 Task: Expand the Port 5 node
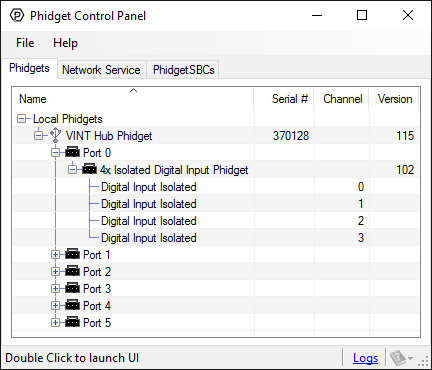click(55, 323)
